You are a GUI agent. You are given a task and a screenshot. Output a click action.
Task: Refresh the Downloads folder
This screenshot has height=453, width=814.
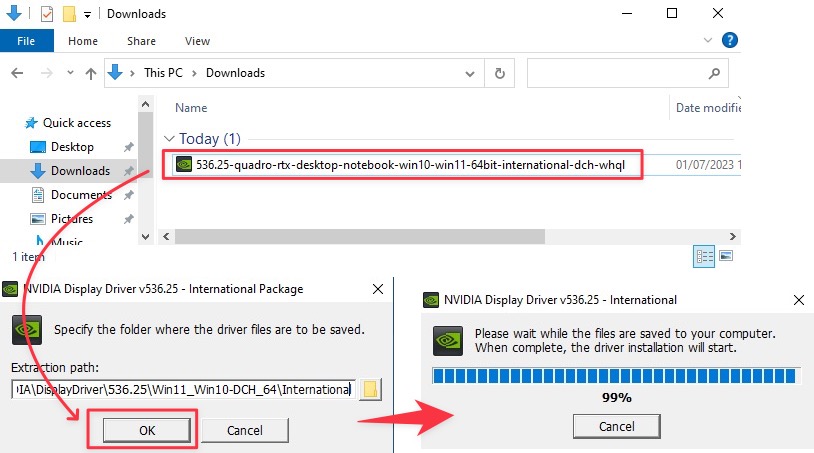(499, 73)
